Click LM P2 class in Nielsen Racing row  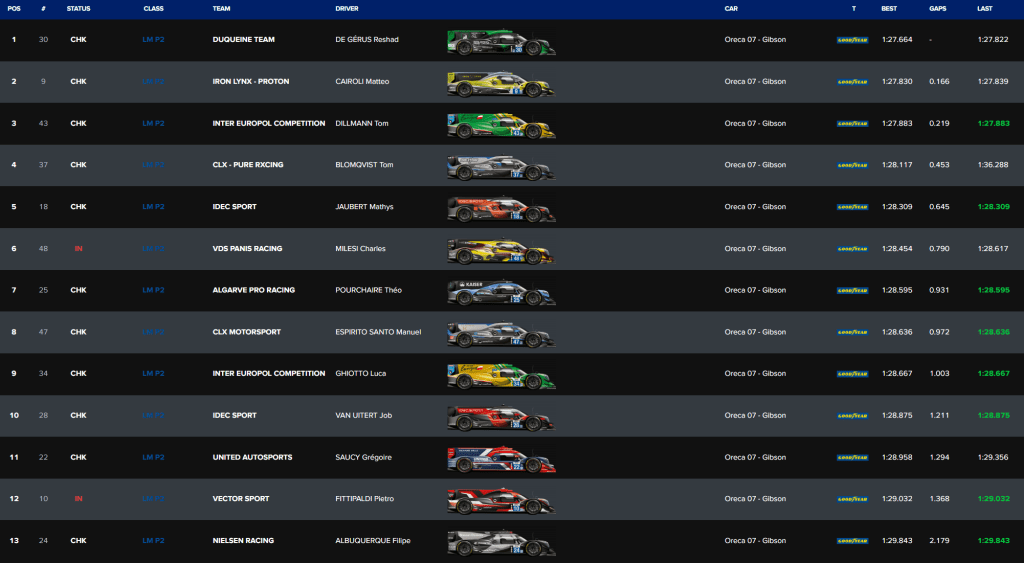[153, 541]
